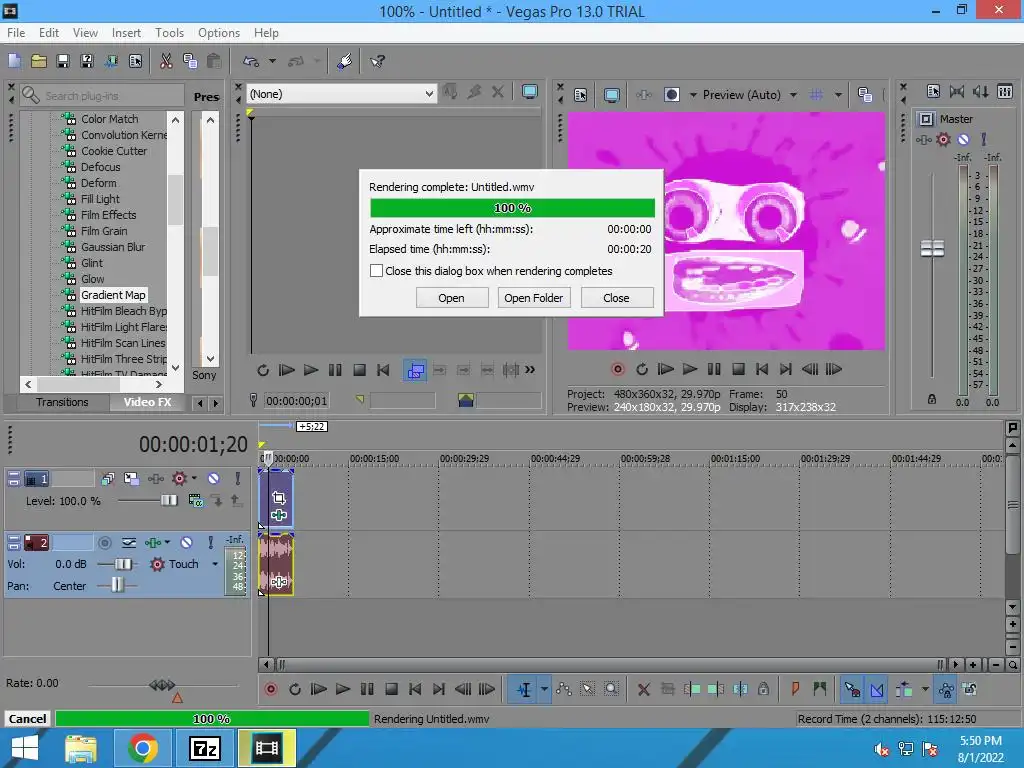
Task: Click Go to Start in trimmer transport
Action: coord(383,370)
